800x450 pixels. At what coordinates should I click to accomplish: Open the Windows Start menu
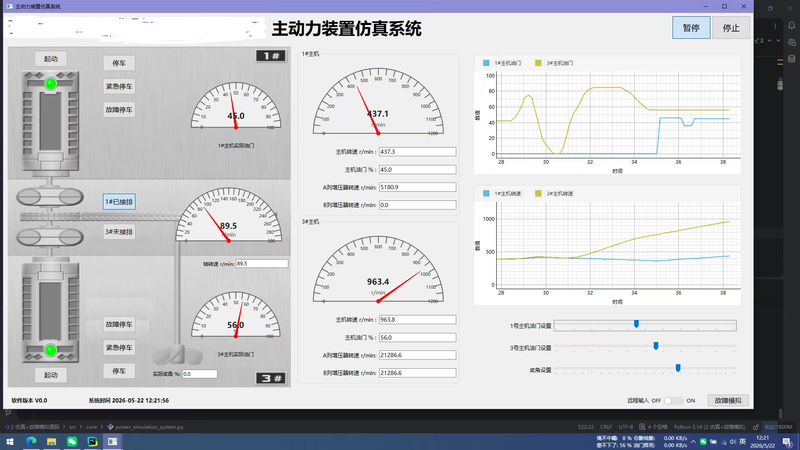coord(10,441)
